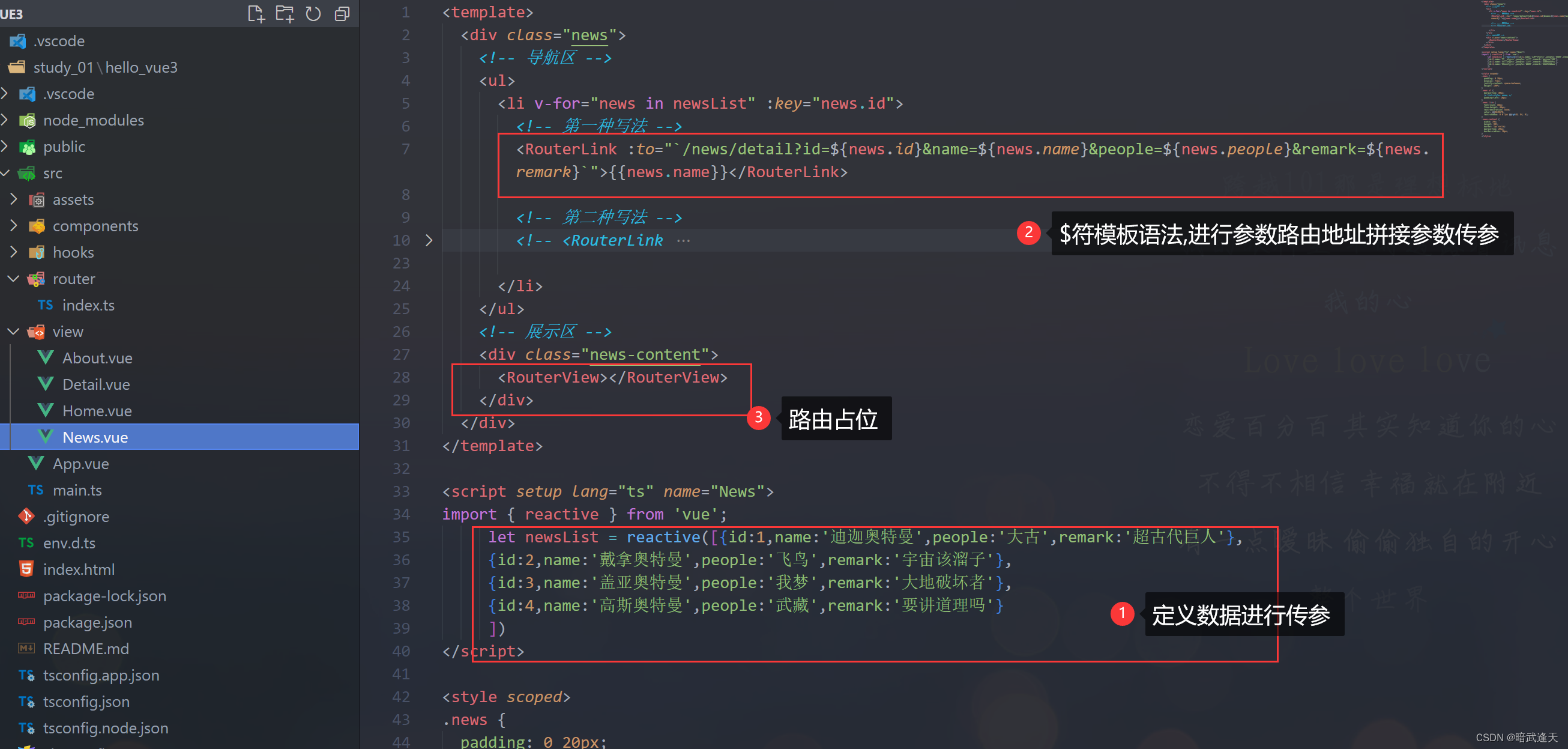The image size is (1568, 749).
Task: Click the Vue icon beside Detail.vue
Action: 46,384
